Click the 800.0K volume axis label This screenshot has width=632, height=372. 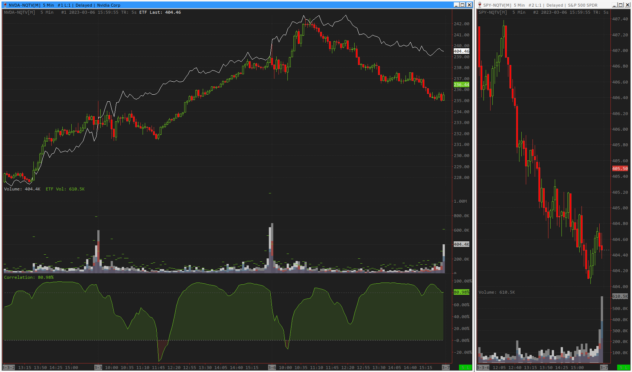coord(462,216)
